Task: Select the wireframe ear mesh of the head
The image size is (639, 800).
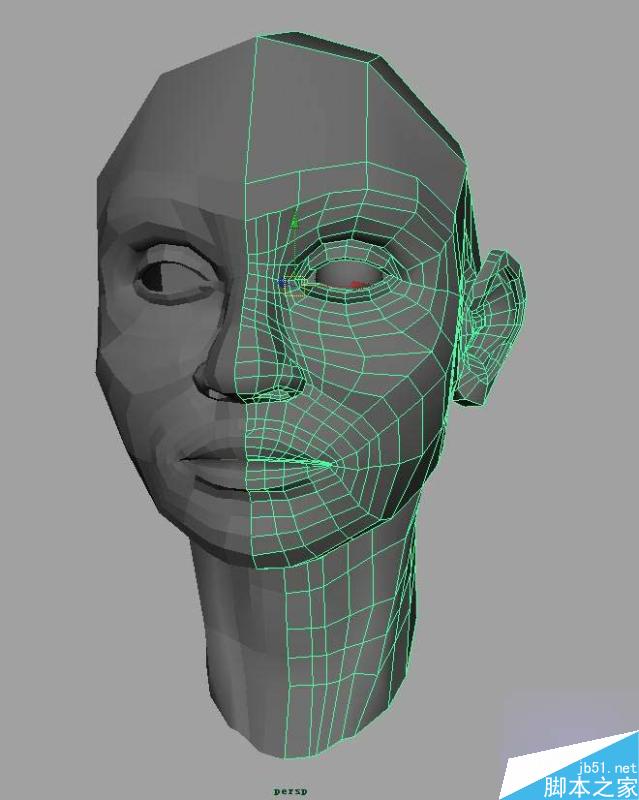Action: coord(493,327)
